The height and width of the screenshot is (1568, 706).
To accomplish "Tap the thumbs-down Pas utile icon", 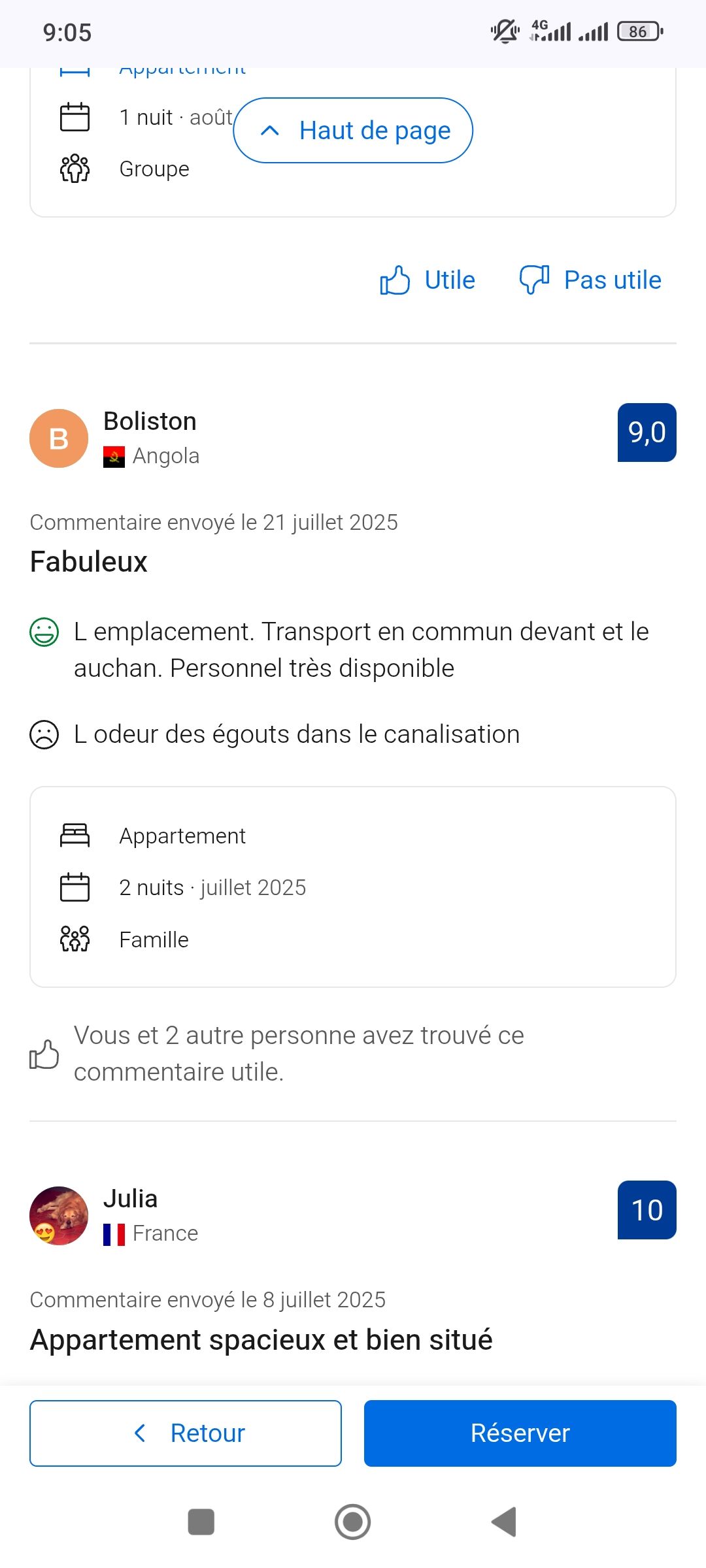I will click(534, 280).
